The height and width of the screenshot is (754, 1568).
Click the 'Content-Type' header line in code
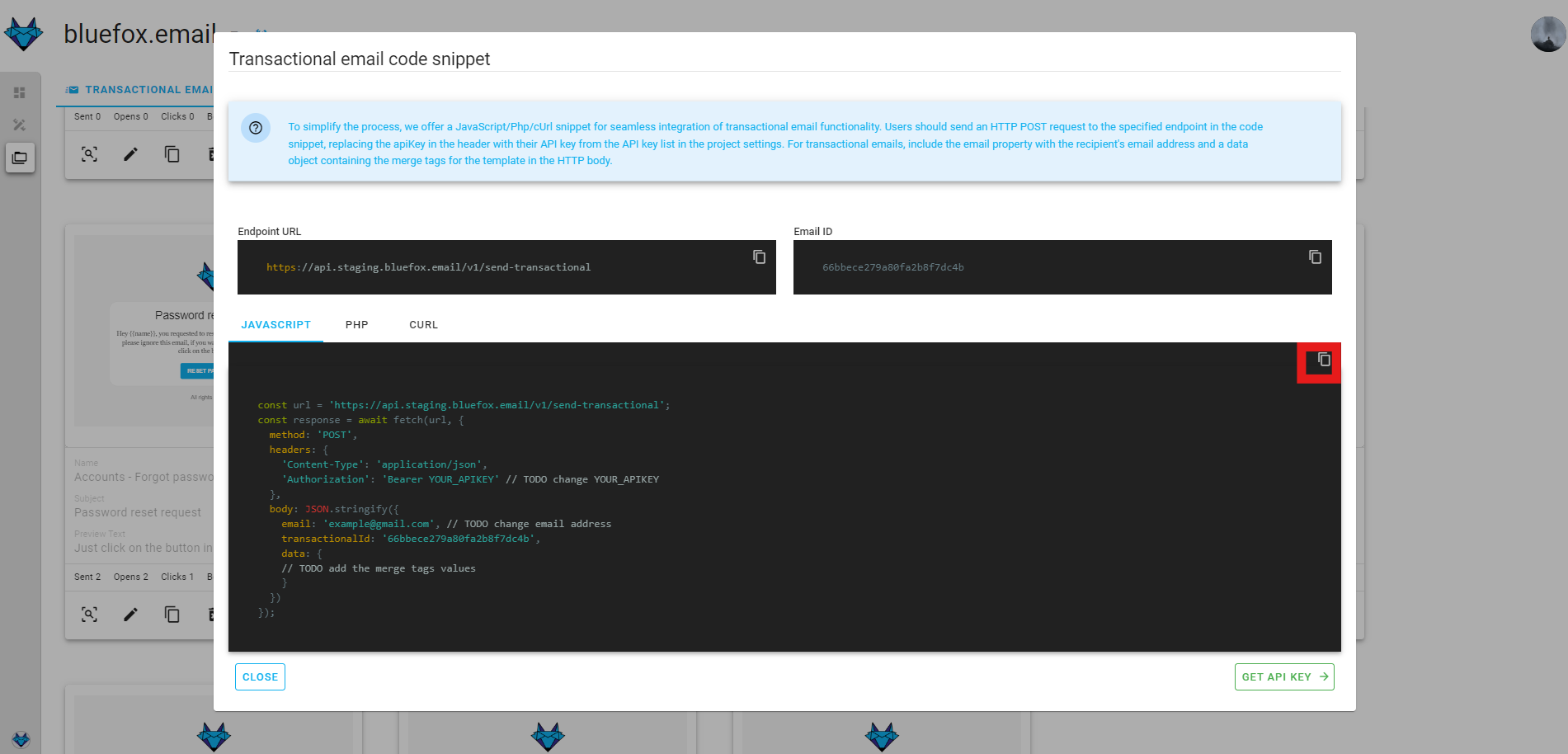click(384, 464)
